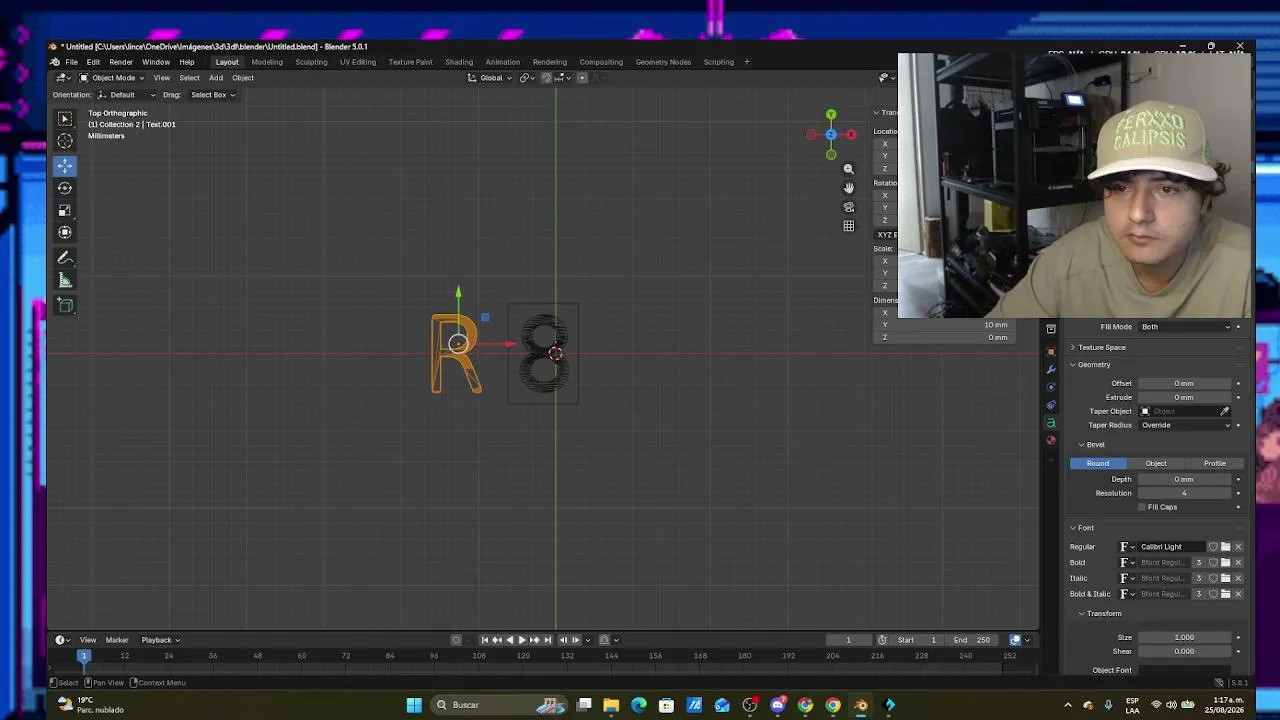Click the font Size field

pos(1187,638)
